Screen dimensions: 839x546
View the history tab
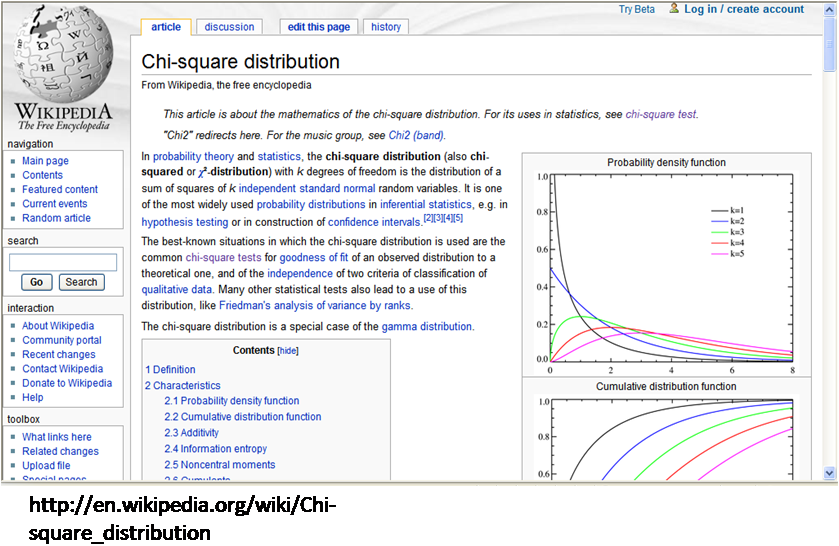(x=386, y=27)
